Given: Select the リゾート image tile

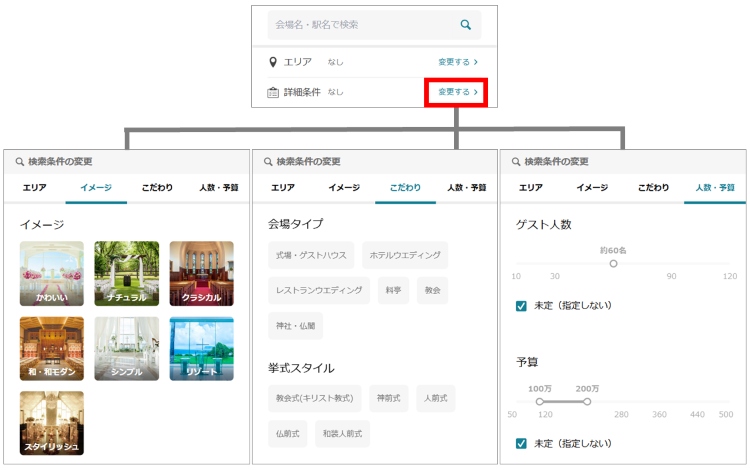Looking at the screenshot, I should [201, 349].
